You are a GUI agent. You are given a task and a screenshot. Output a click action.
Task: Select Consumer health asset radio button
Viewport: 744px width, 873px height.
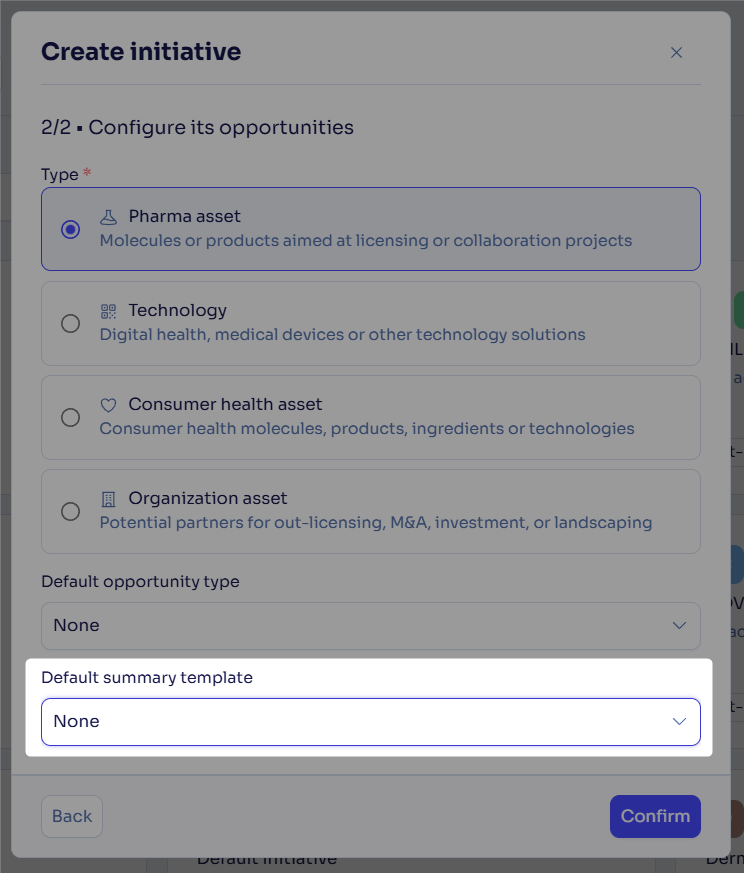point(71,418)
